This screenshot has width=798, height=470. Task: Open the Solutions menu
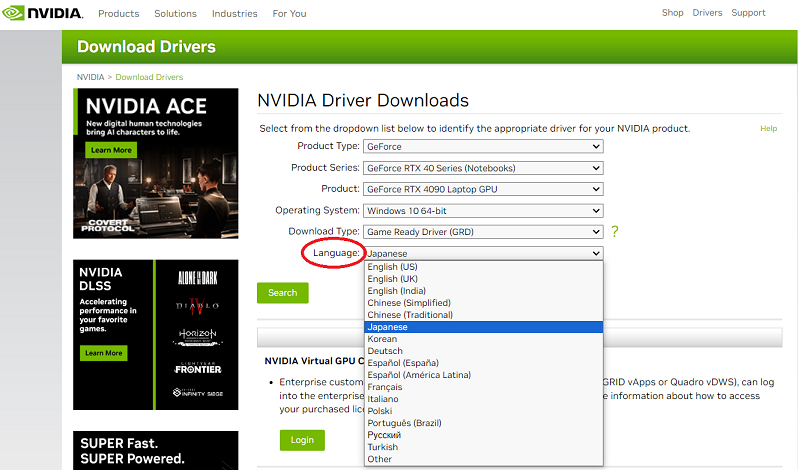(x=176, y=14)
